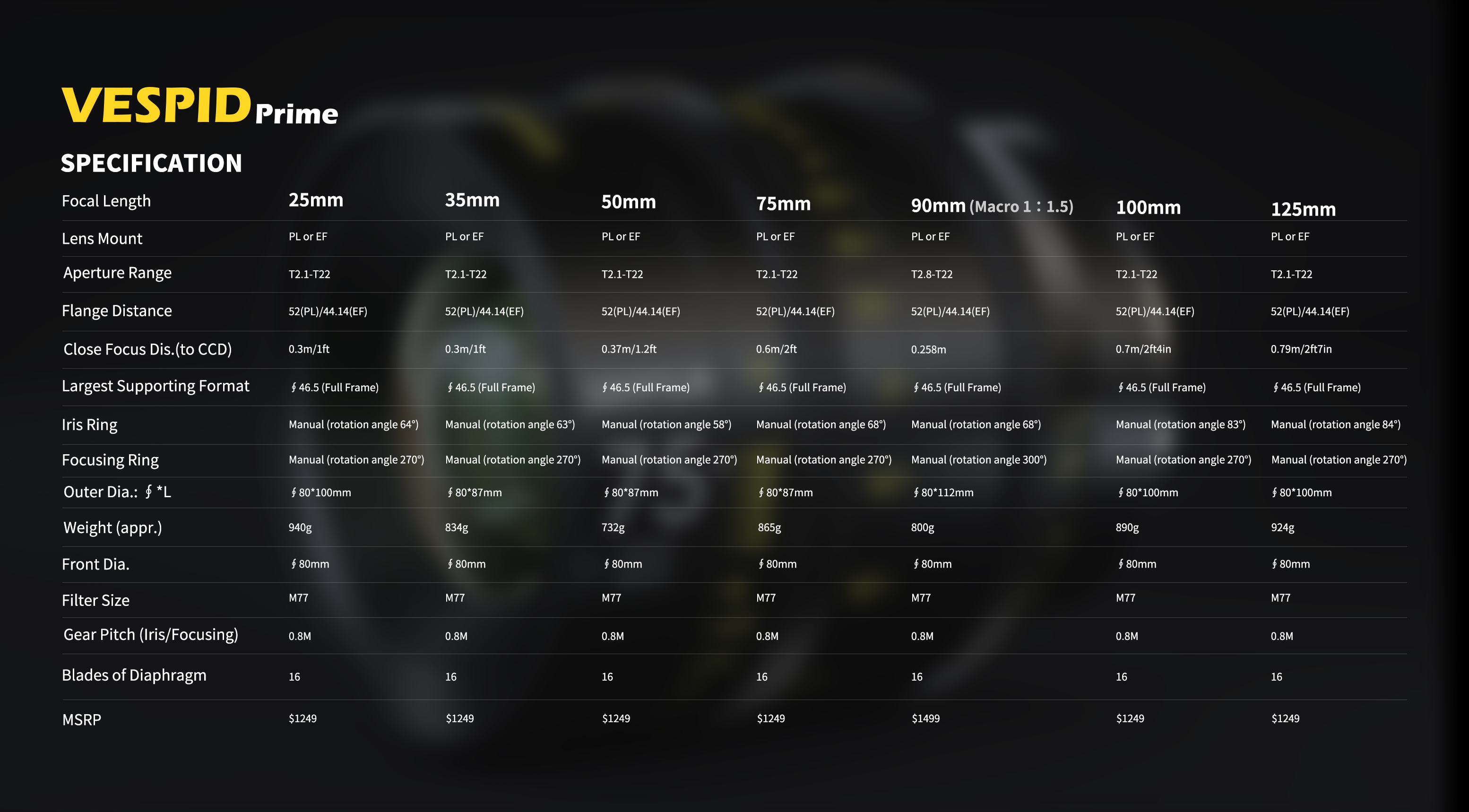Select the 125mm column header
The image size is (1469, 812).
pyautogui.click(x=1303, y=209)
